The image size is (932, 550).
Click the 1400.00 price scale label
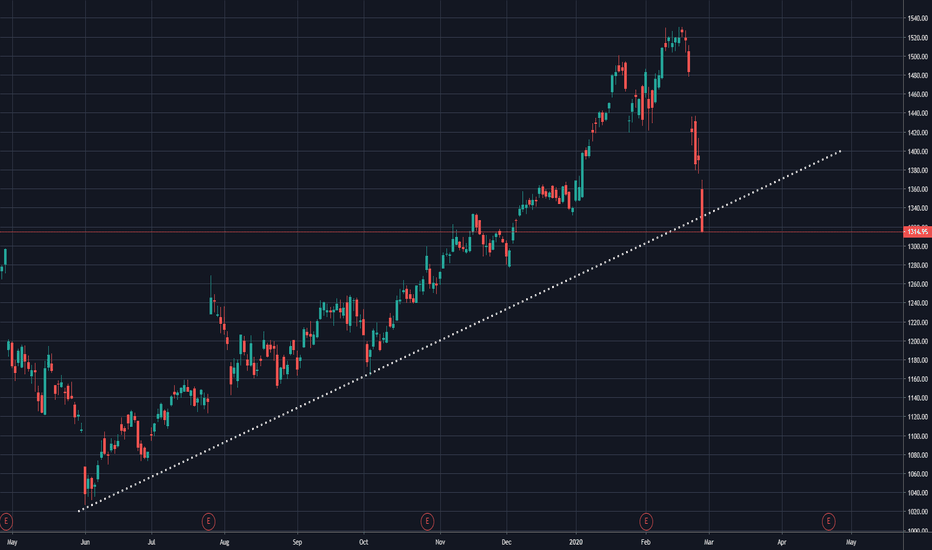tap(918, 152)
